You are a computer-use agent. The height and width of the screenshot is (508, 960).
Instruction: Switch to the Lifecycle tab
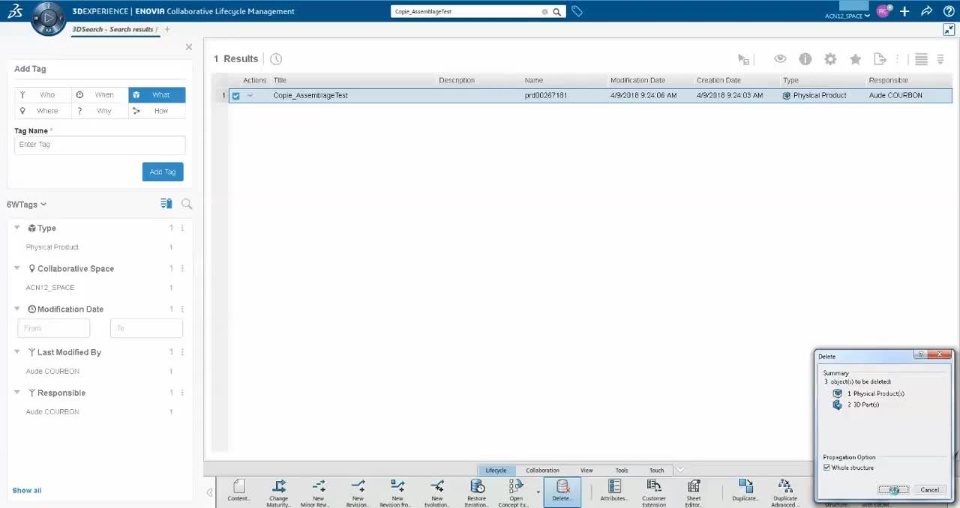[496, 470]
